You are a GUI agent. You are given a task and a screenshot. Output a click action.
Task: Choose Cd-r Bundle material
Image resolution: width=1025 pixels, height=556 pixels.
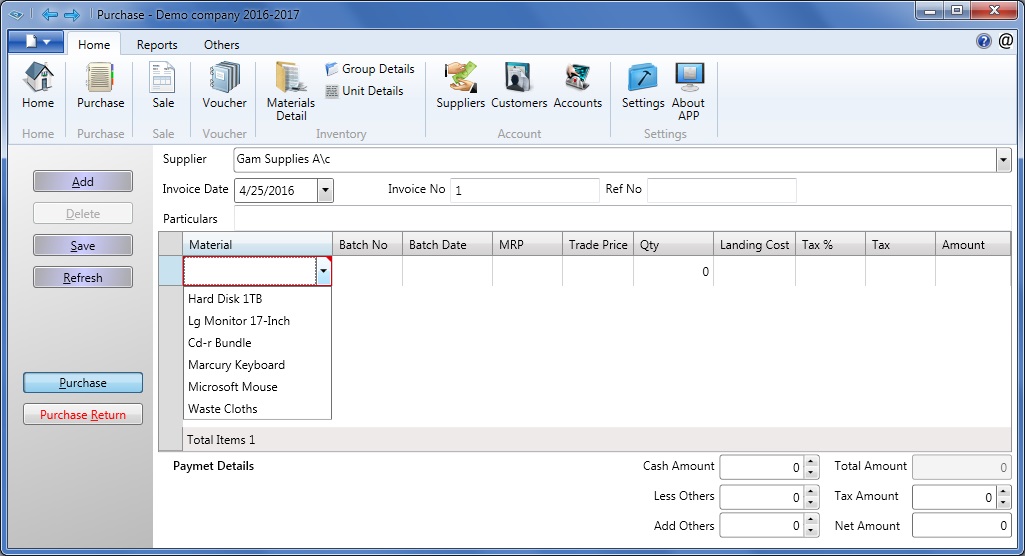[x=258, y=343]
